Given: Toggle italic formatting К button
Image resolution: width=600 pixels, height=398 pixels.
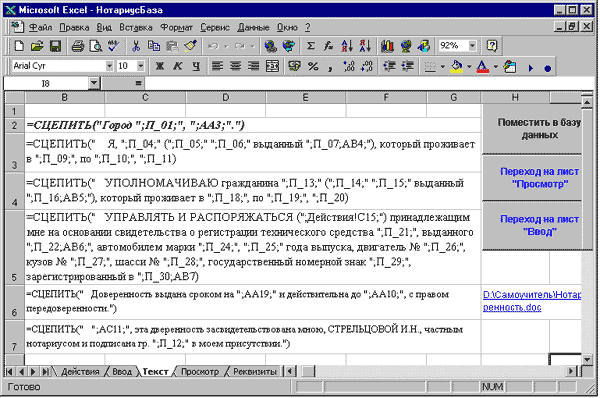Looking at the screenshot, I should pyautogui.click(x=178, y=67).
